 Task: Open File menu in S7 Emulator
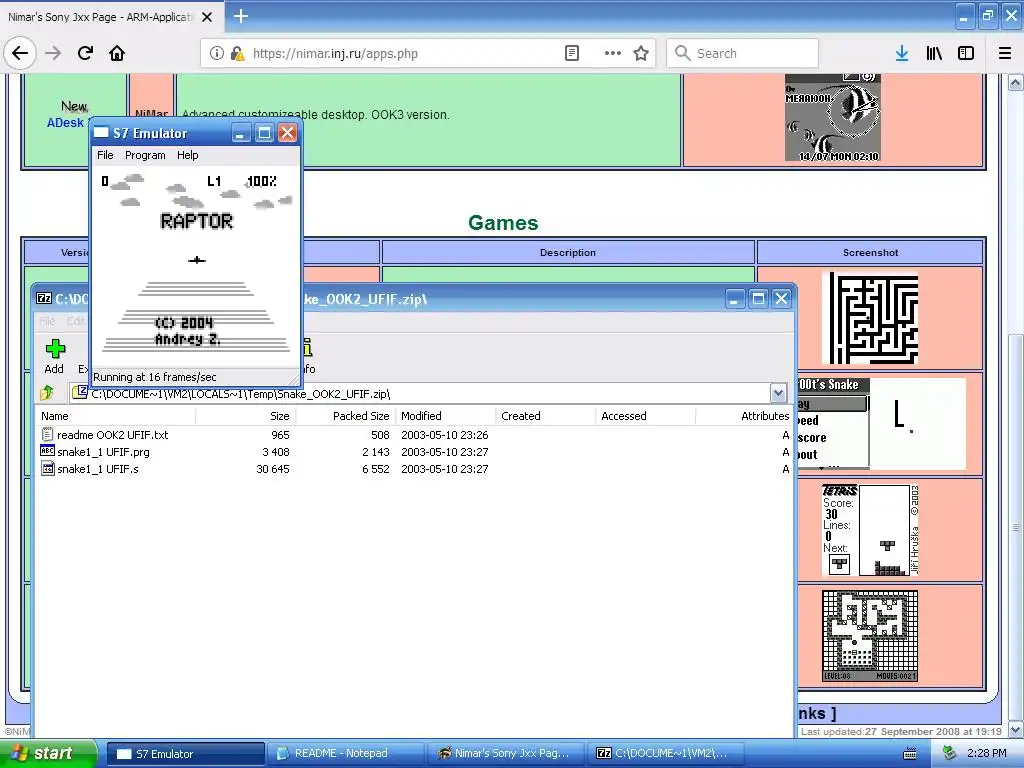pyautogui.click(x=105, y=155)
